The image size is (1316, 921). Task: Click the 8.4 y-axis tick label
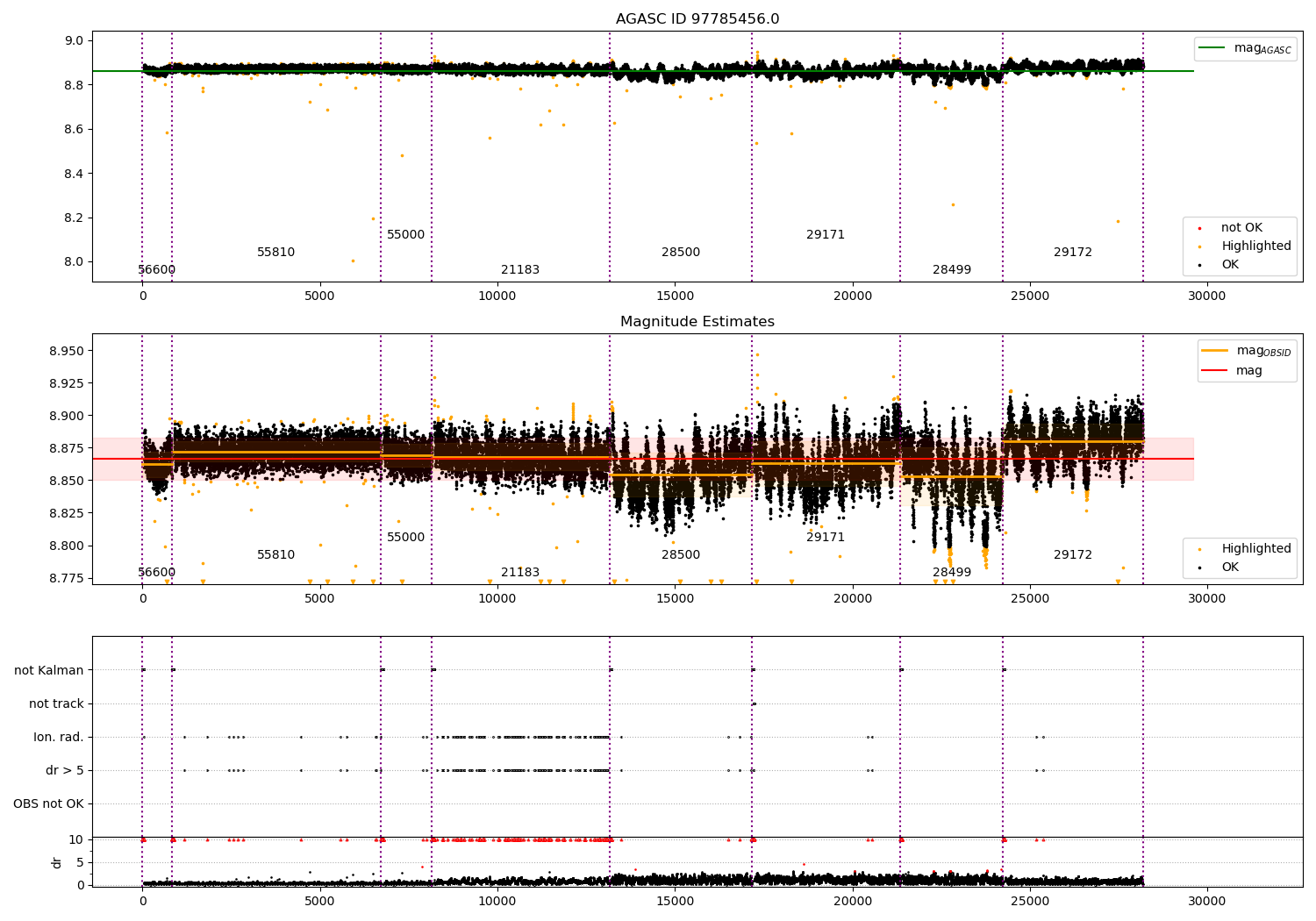(75, 174)
